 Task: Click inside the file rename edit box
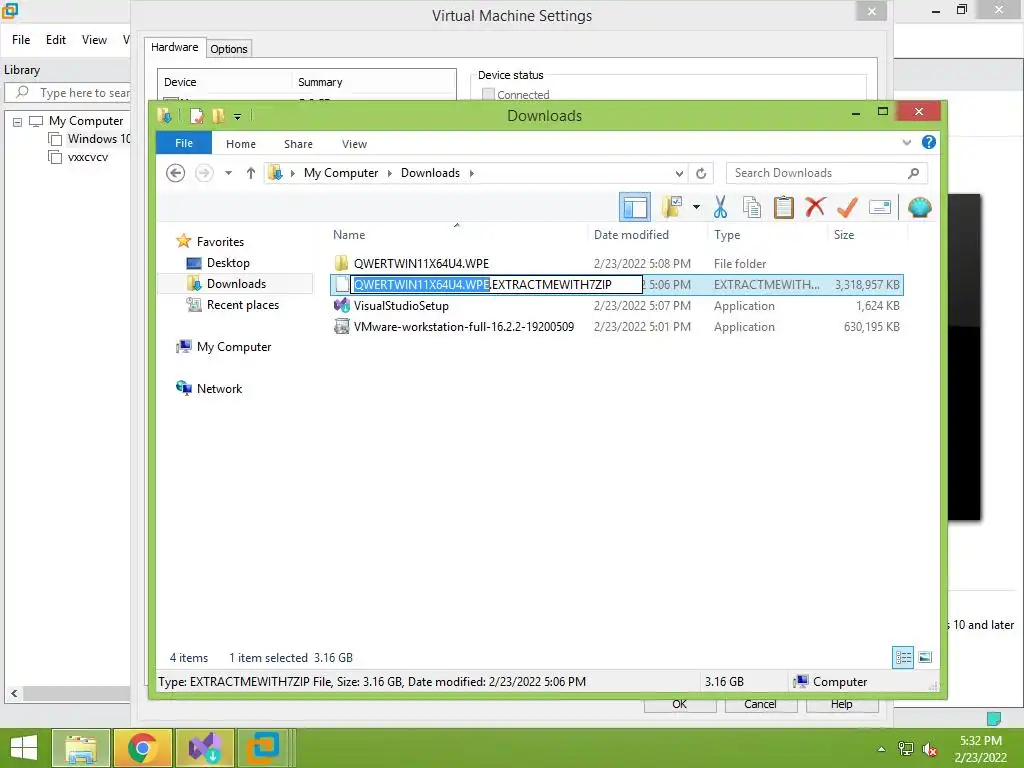pyautogui.click(x=496, y=285)
